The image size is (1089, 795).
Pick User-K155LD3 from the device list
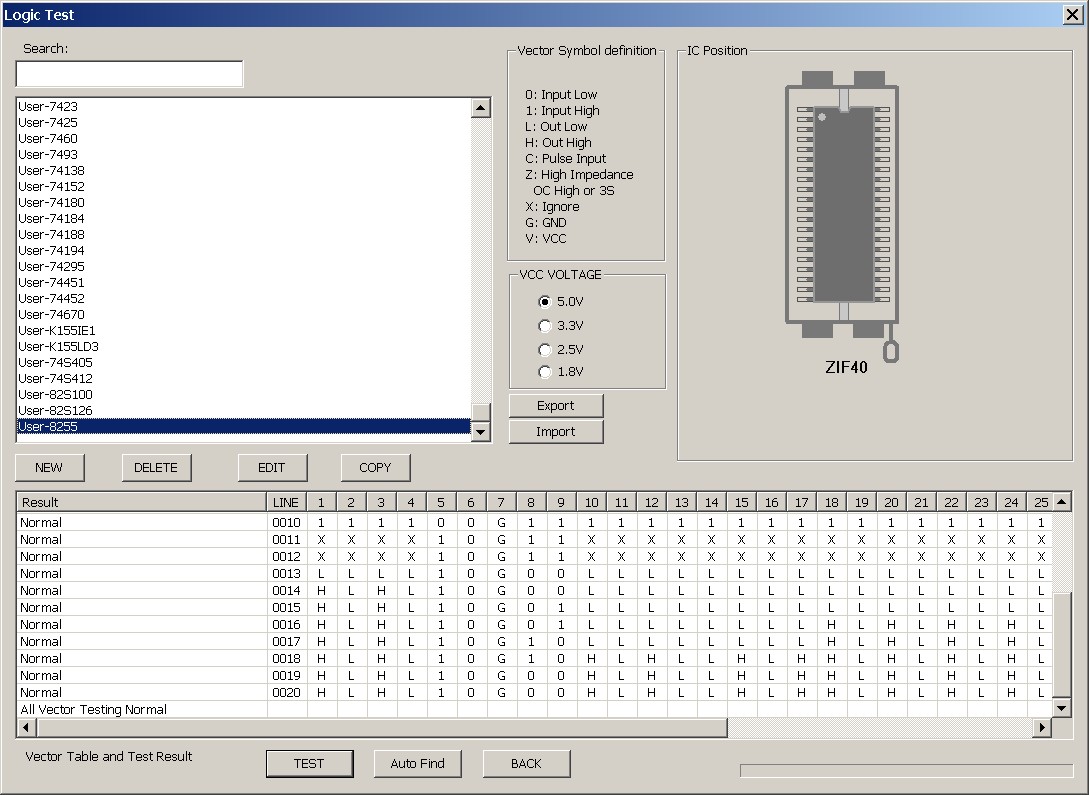tap(58, 347)
